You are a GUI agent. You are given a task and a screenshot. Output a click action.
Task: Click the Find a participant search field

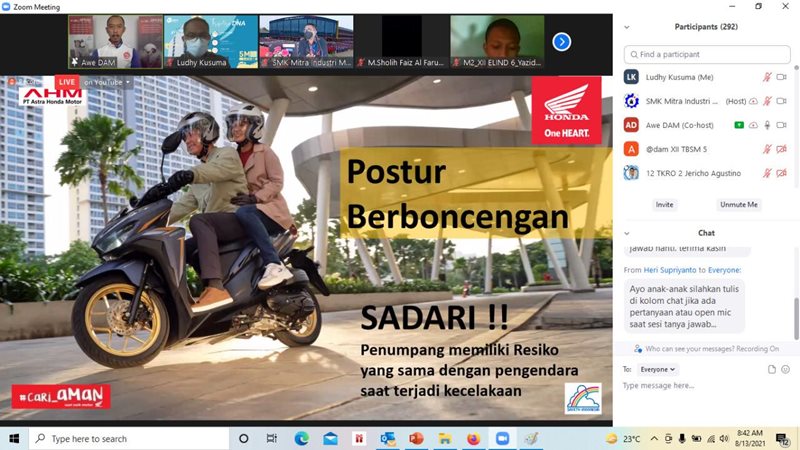click(x=712, y=54)
